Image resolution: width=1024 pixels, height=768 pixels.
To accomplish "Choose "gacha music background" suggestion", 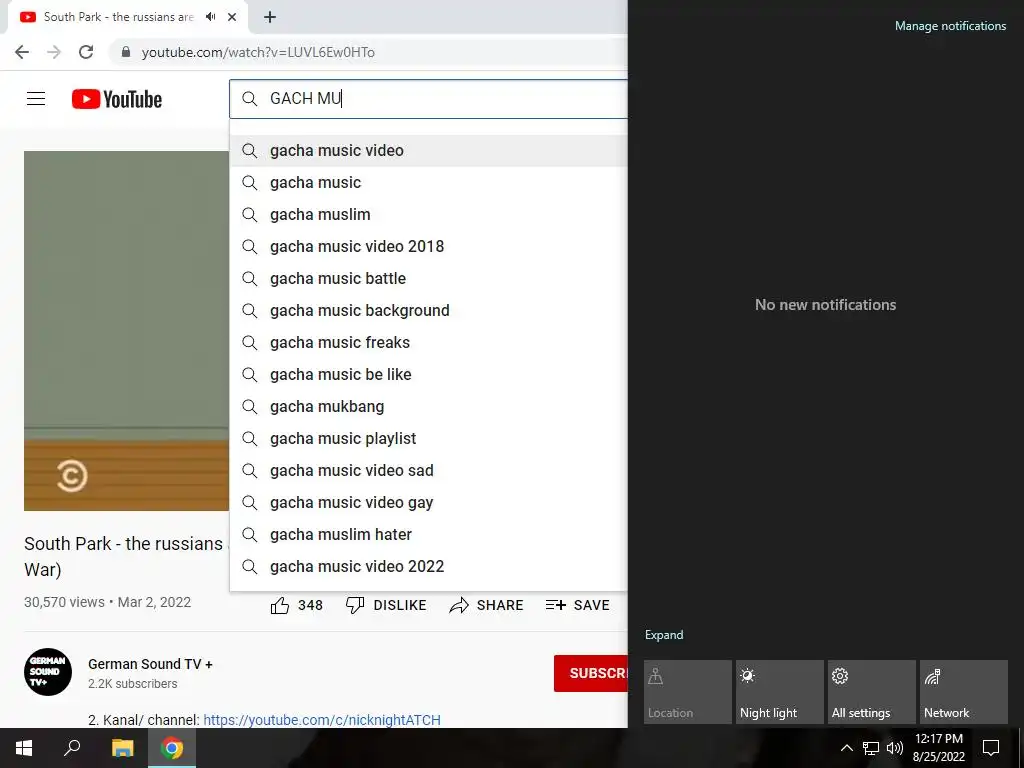I will [x=428, y=310].
